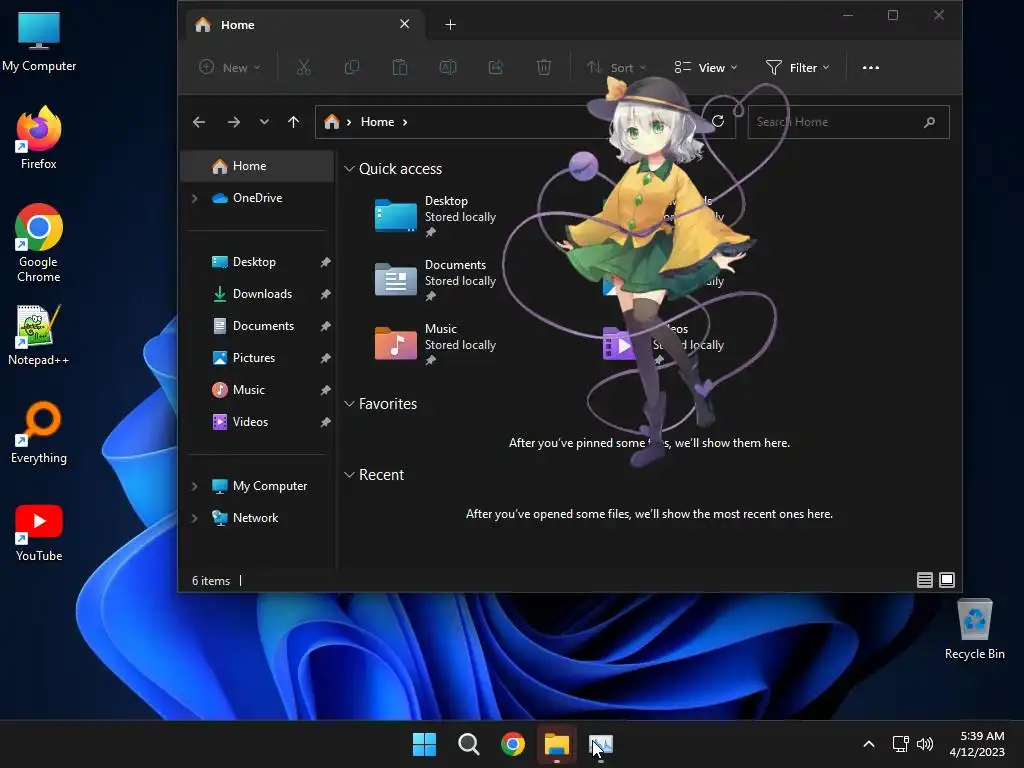Close the Home tab
Image resolution: width=1024 pixels, height=768 pixels.
pos(404,24)
